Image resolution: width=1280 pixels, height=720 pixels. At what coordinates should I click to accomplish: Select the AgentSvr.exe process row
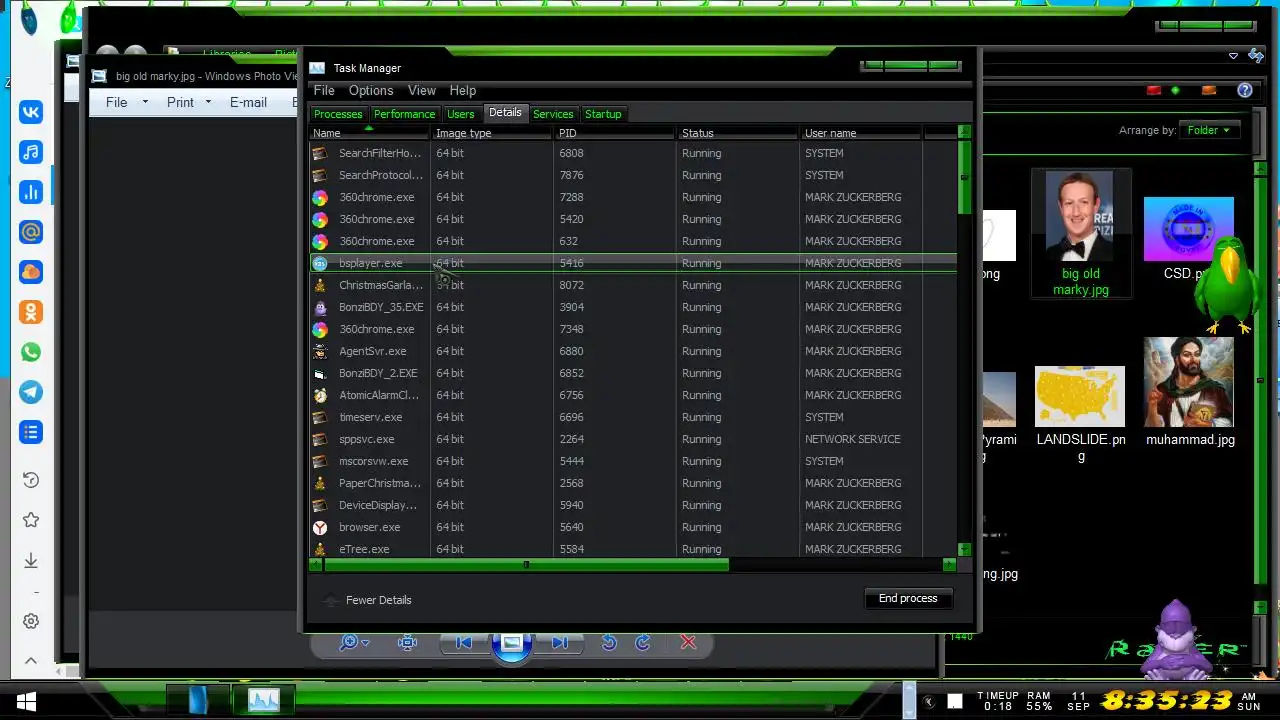(x=633, y=351)
